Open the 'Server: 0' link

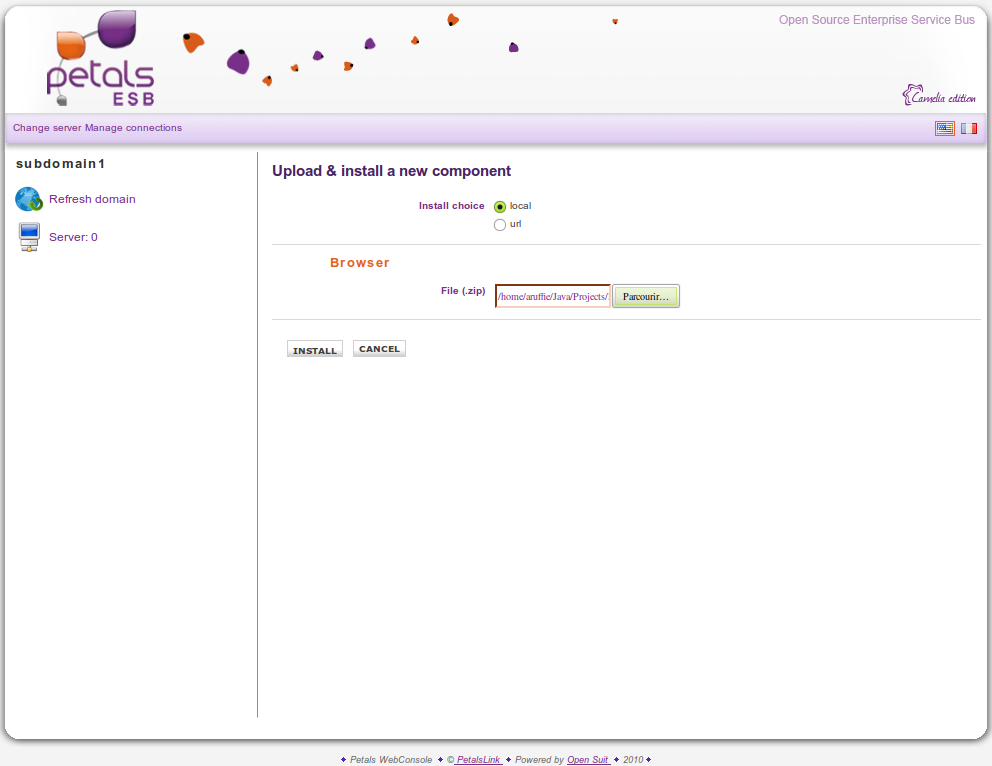pos(73,237)
